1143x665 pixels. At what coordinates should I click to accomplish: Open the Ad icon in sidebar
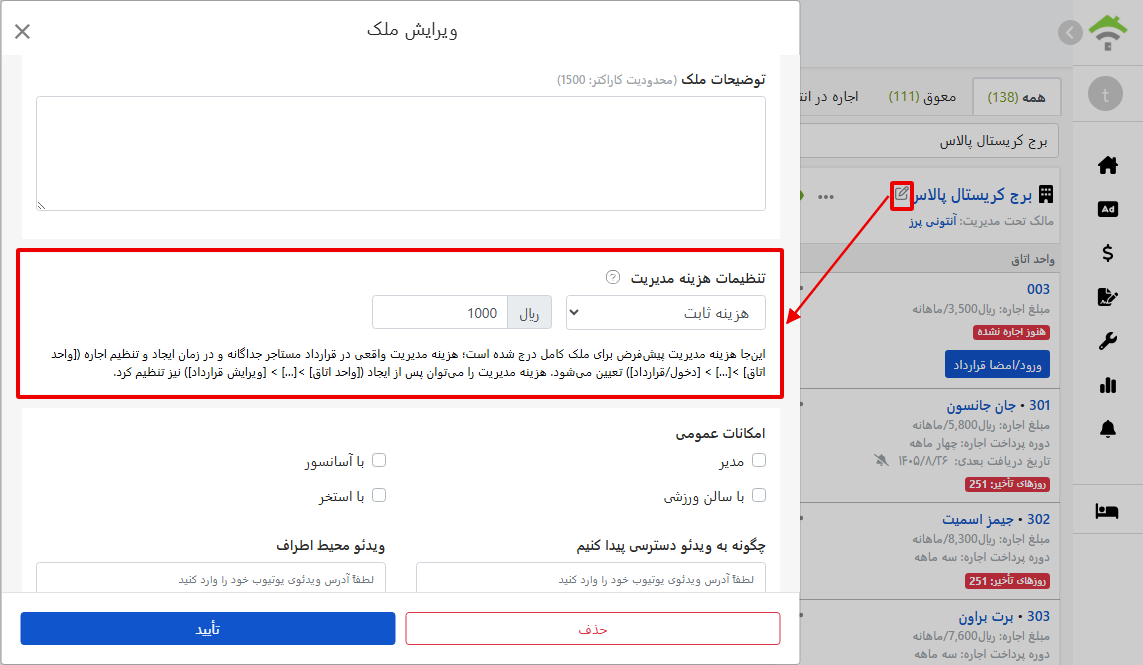pyautogui.click(x=1107, y=209)
